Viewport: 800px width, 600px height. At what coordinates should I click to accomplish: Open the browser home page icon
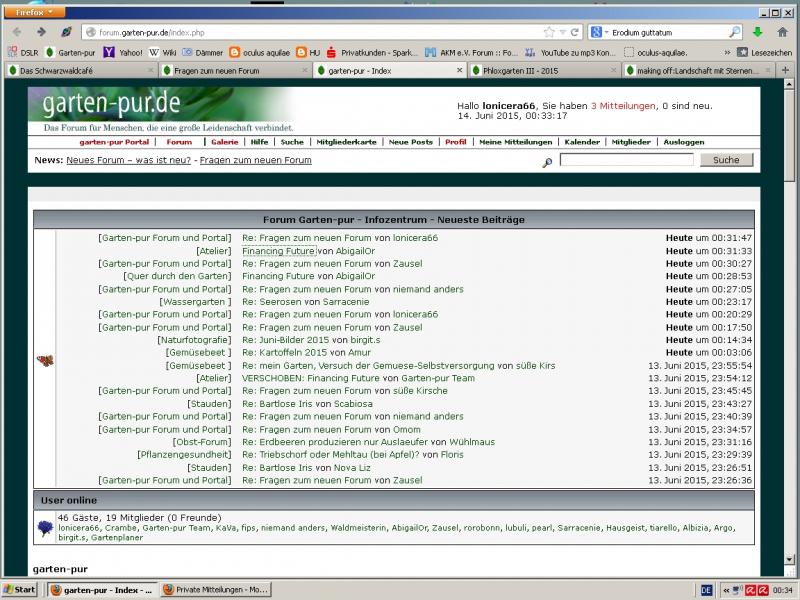pyautogui.click(x=783, y=32)
